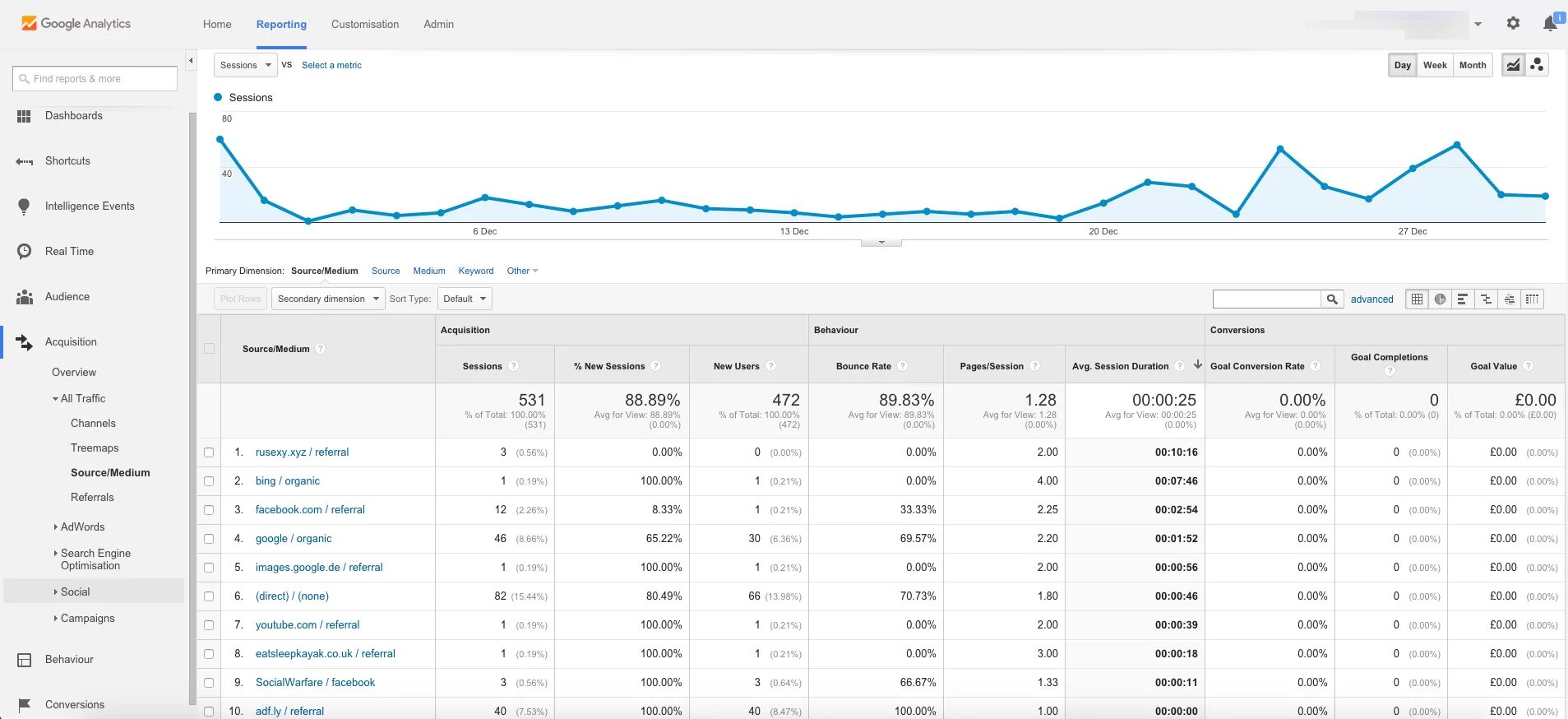Tick checkbox for bing / organic row
Image resolution: width=1568 pixels, height=719 pixels.
(209, 481)
